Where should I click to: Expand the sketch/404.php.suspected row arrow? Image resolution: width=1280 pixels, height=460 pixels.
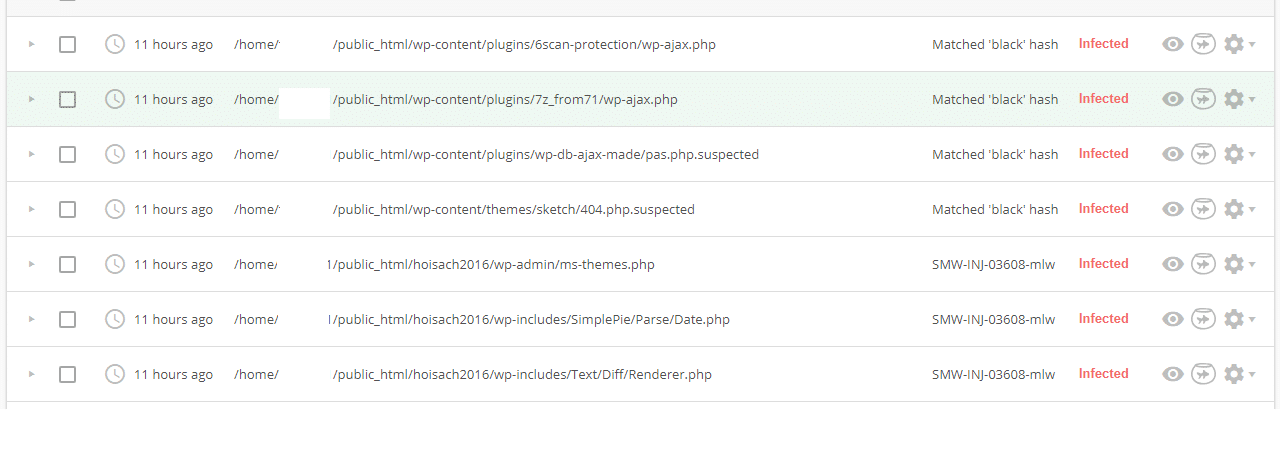[x=31, y=209]
